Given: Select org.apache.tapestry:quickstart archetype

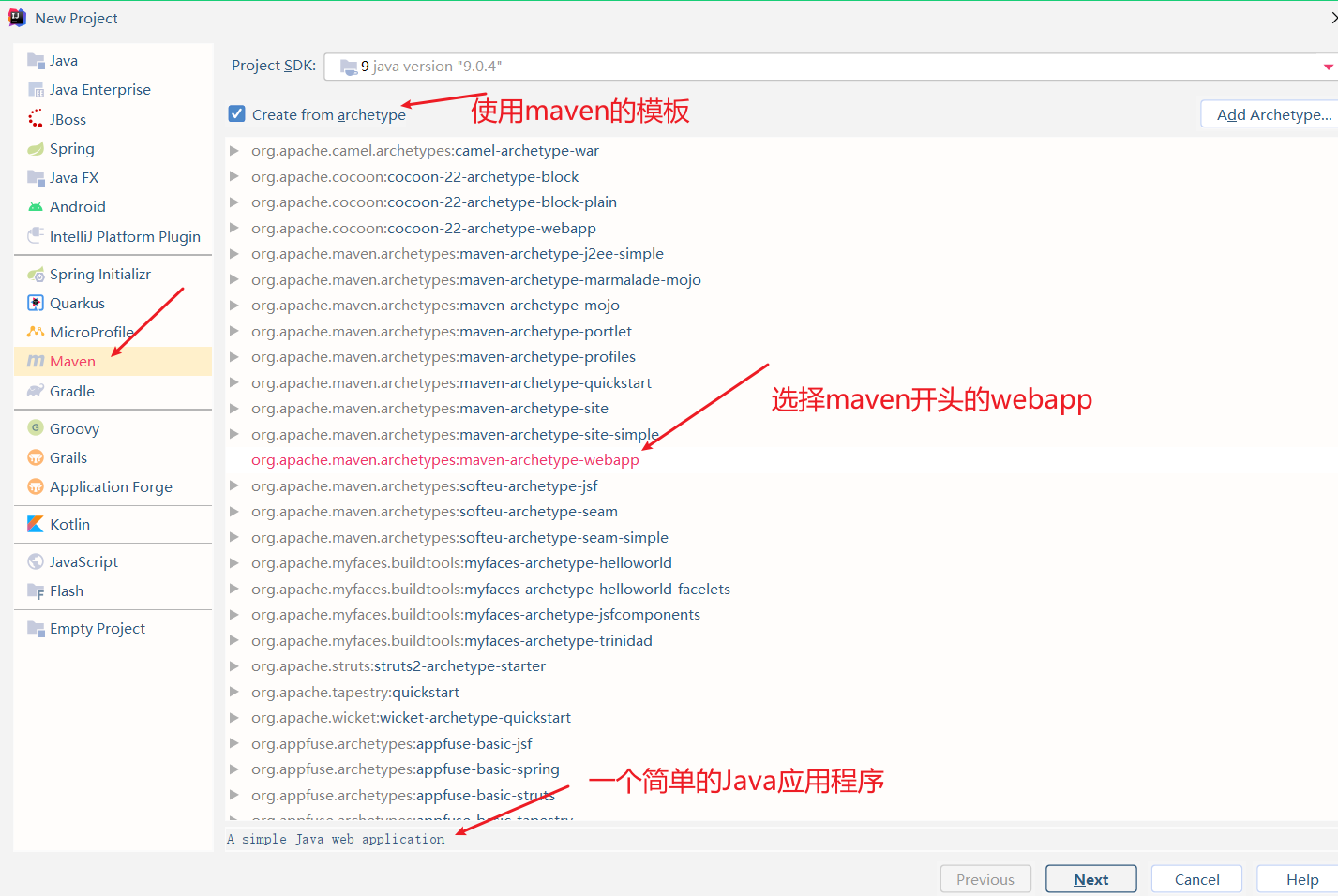Looking at the screenshot, I should click(355, 692).
